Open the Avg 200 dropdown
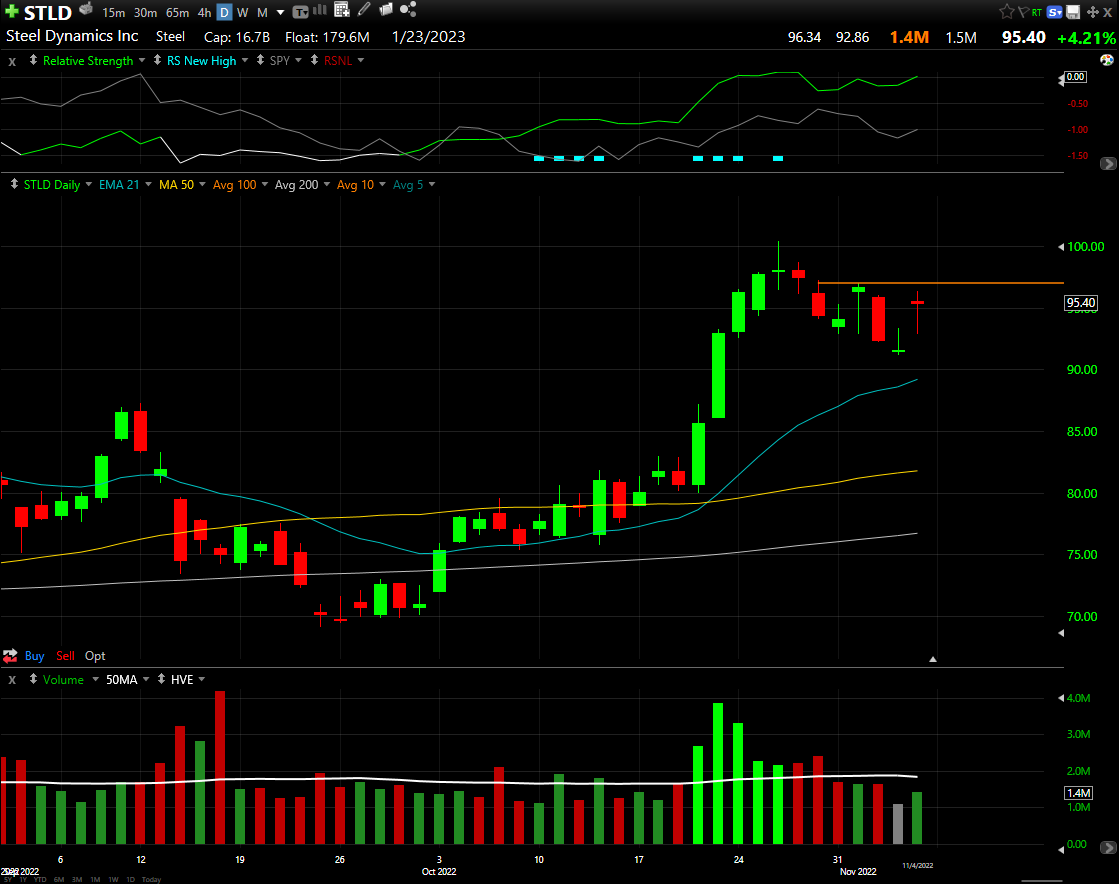The width and height of the screenshot is (1119, 884). pyautogui.click(x=327, y=185)
